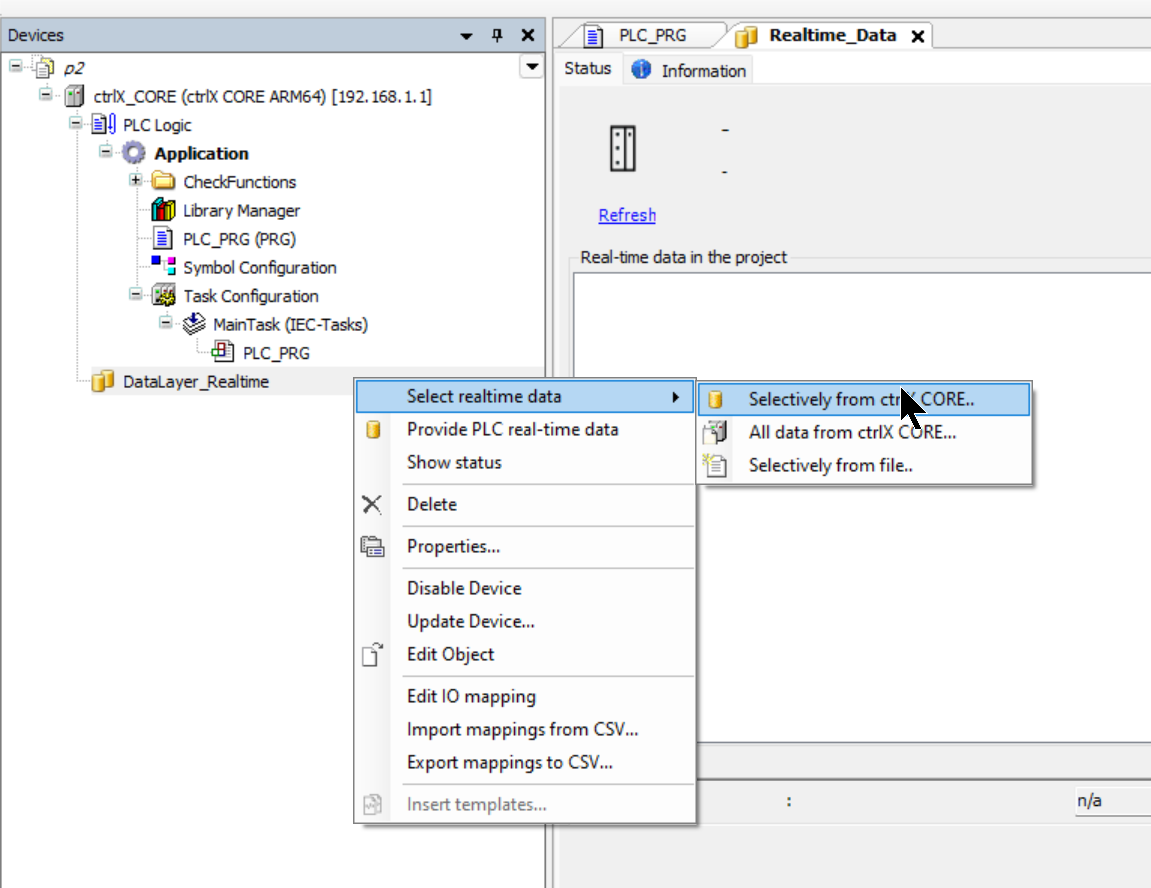Select the Library Manager tree item

click(242, 211)
